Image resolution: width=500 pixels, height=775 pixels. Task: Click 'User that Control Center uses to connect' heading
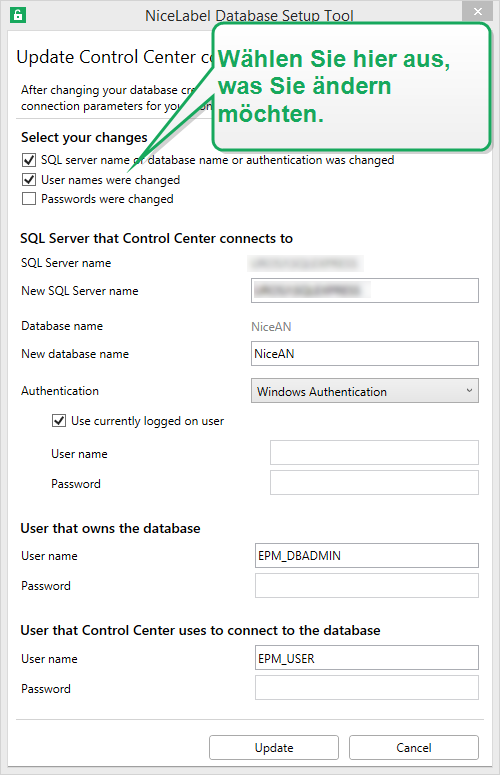[x=201, y=630]
